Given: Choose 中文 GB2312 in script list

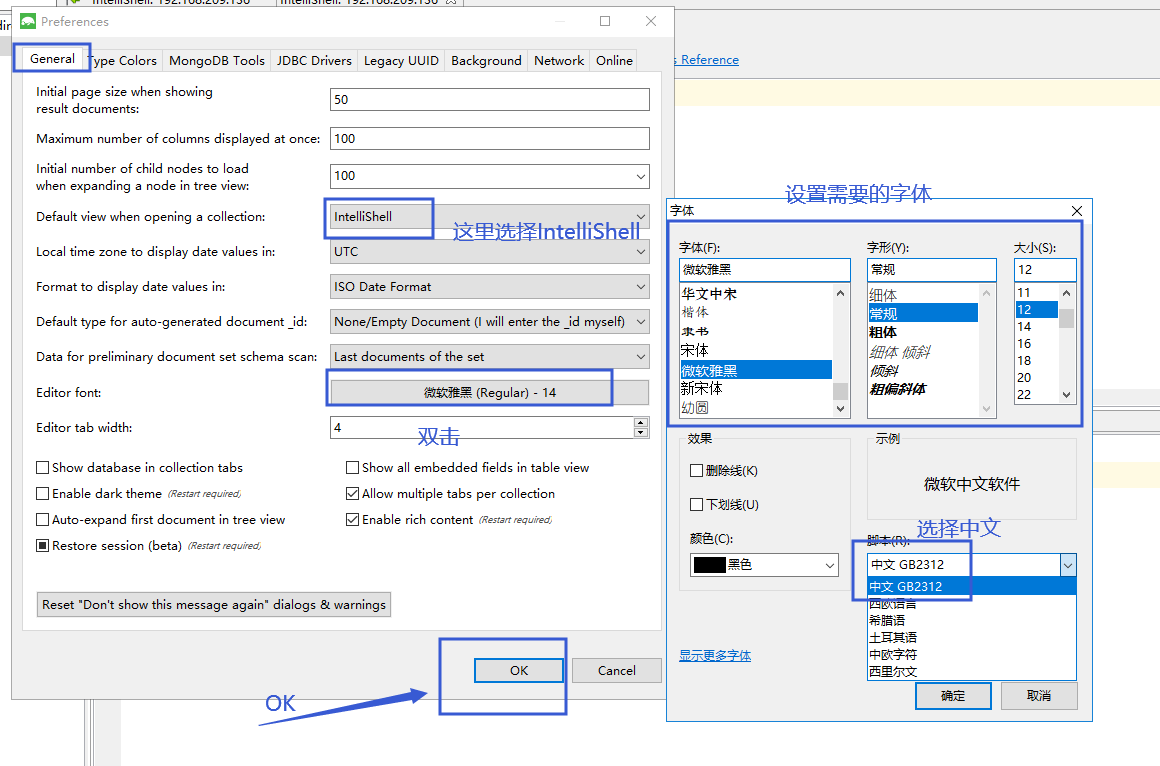Looking at the screenshot, I should (971, 586).
